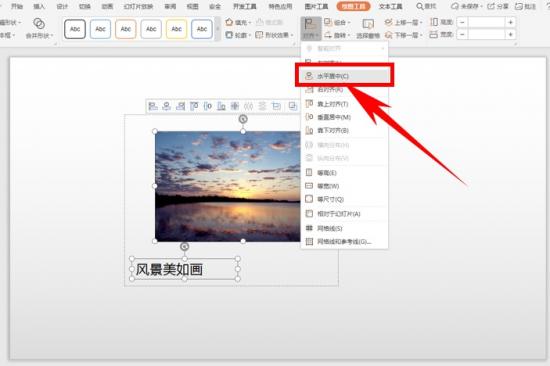Click the 批注 comment button
The image size is (550, 366).
525,6
